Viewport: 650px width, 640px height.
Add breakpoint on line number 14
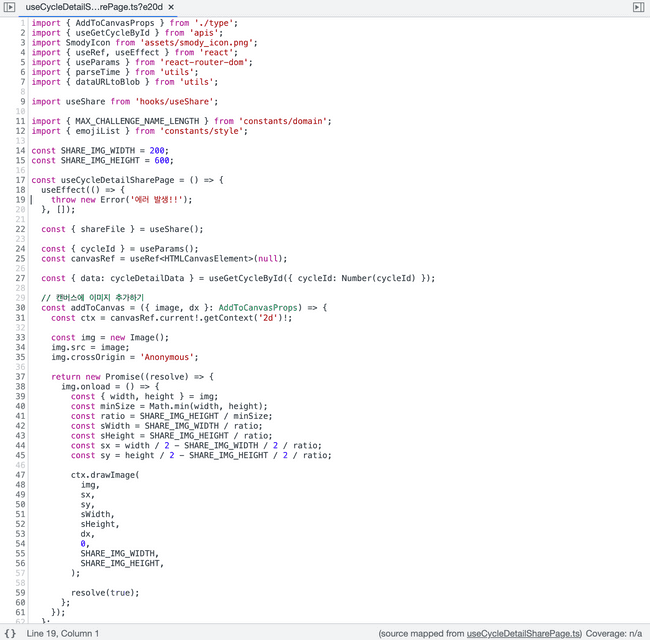coord(20,150)
